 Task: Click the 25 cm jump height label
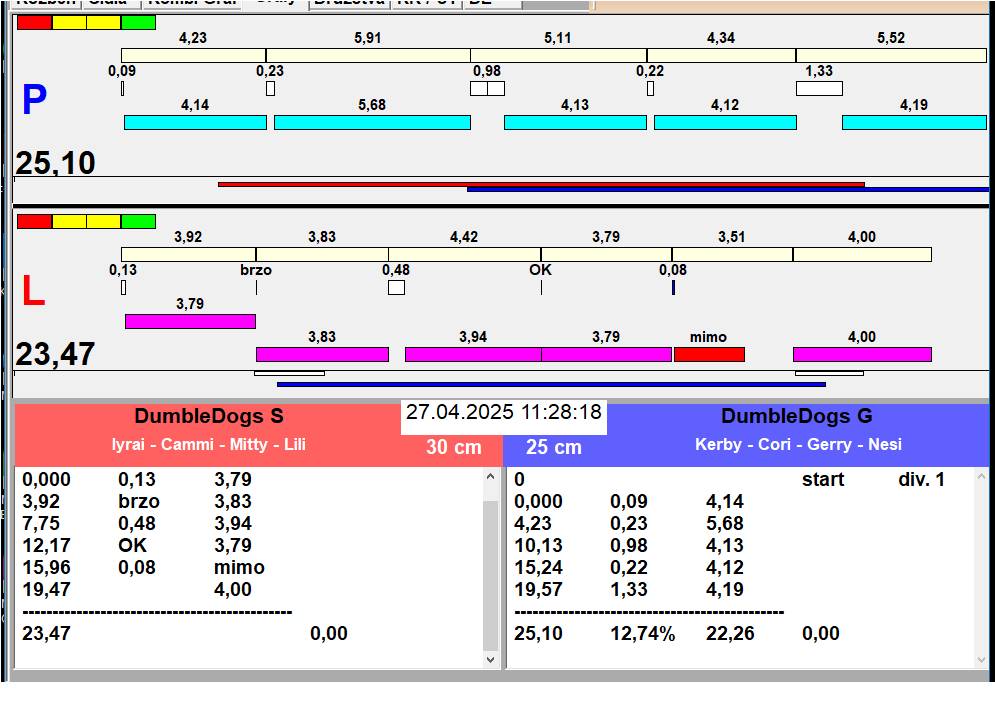553,447
